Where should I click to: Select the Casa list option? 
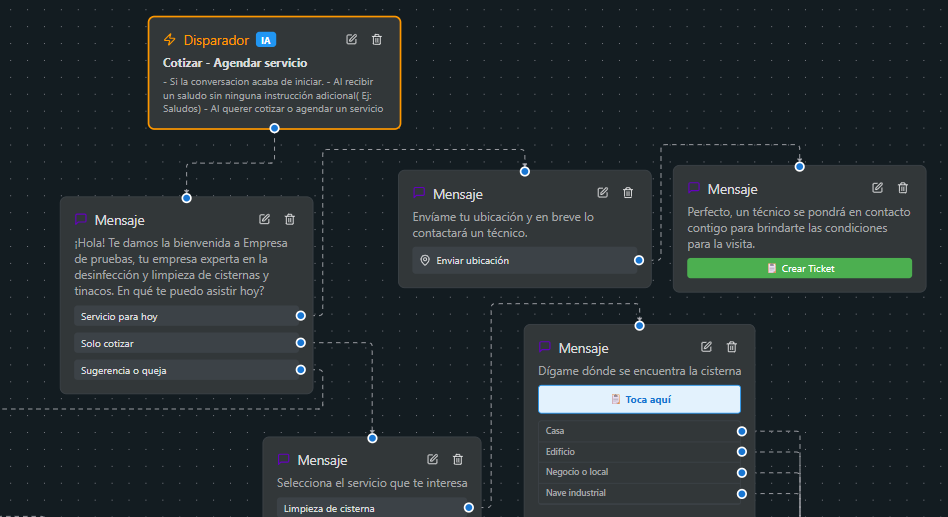(x=639, y=431)
